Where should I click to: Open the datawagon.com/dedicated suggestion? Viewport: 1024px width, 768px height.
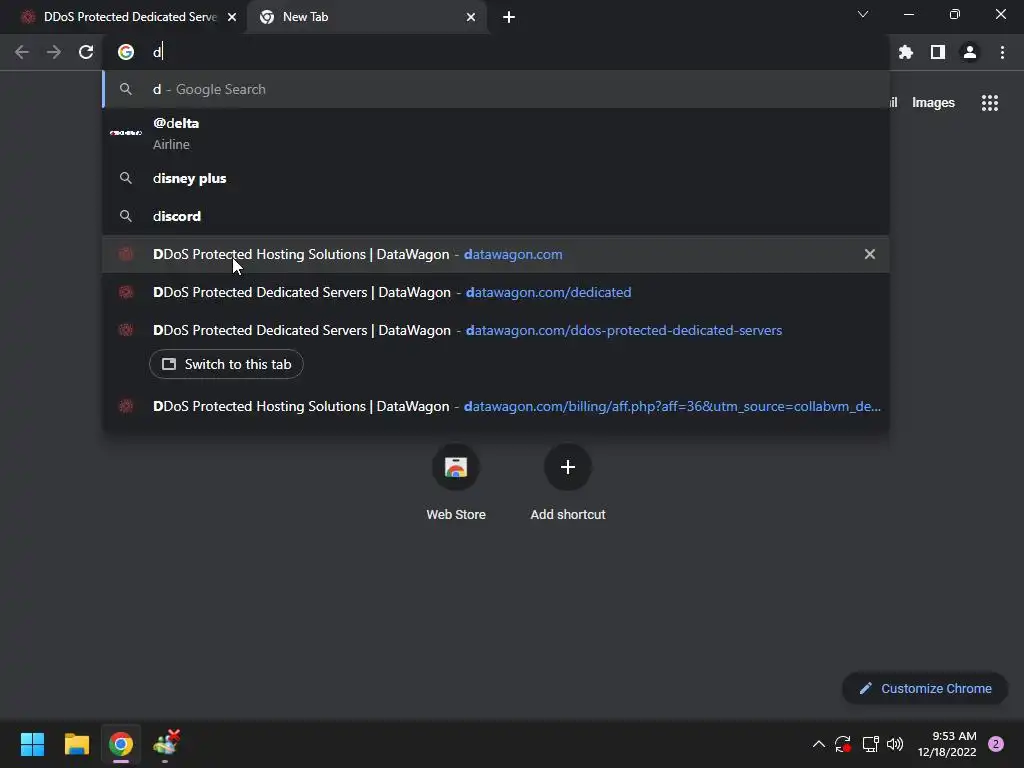pos(496,292)
